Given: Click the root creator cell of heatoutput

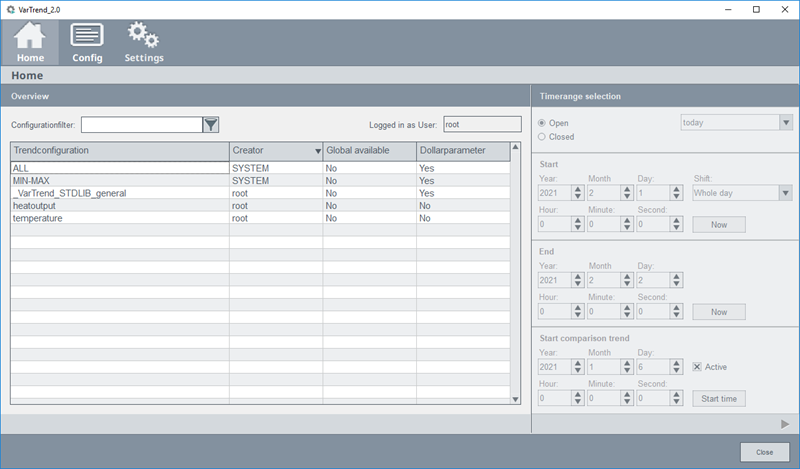Looking at the screenshot, I should (x=276, y=206).
